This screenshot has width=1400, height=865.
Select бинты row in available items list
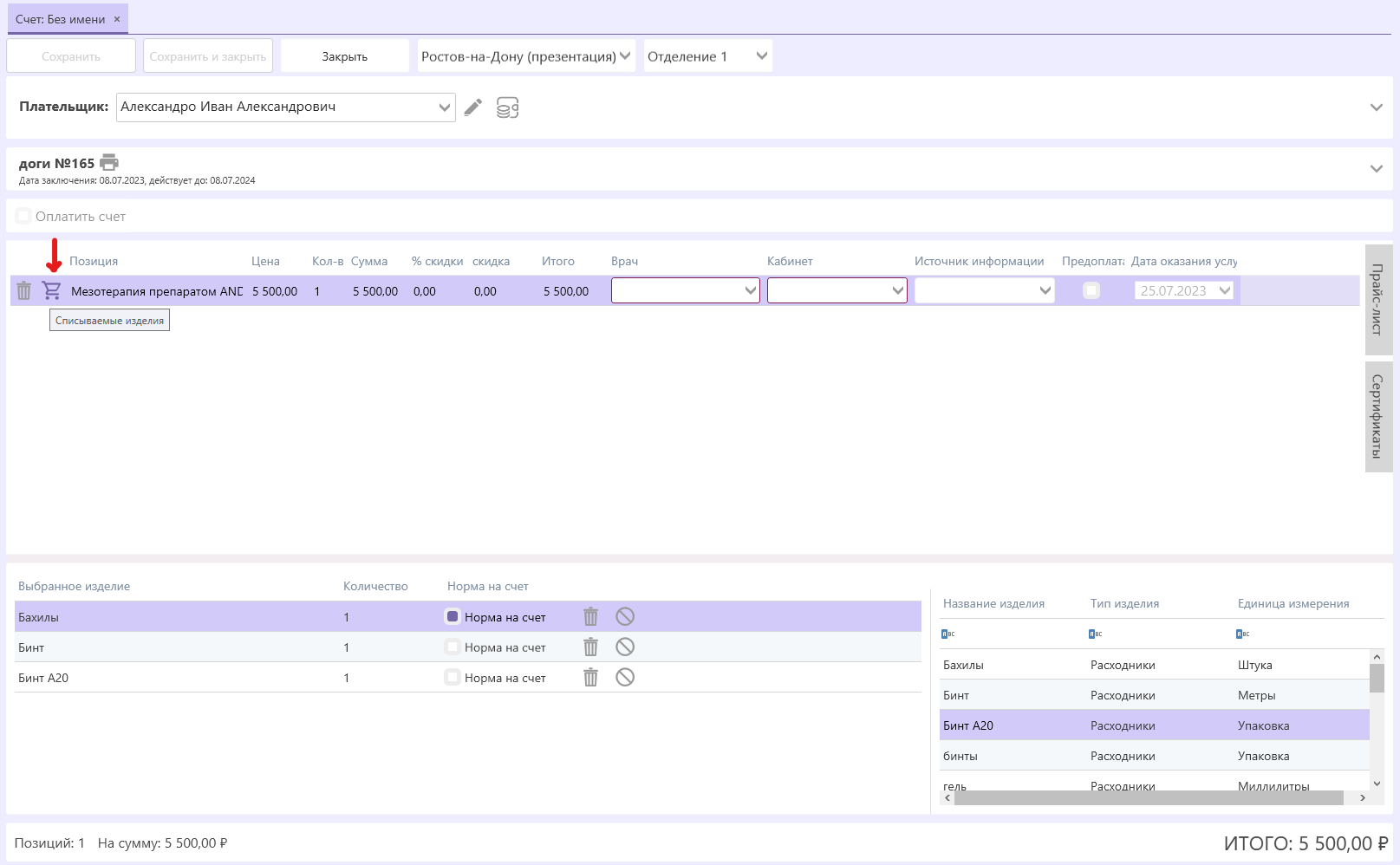1155,756
